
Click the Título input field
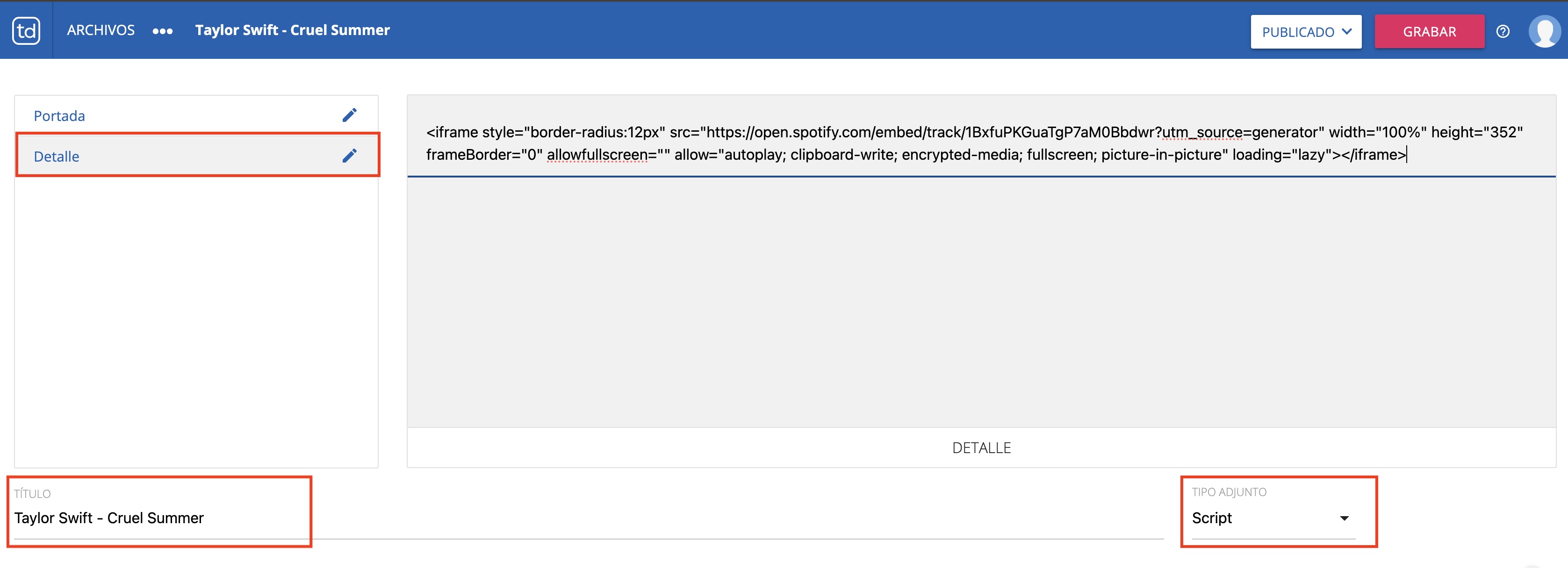pyautogui.click(x=158, y=518)
